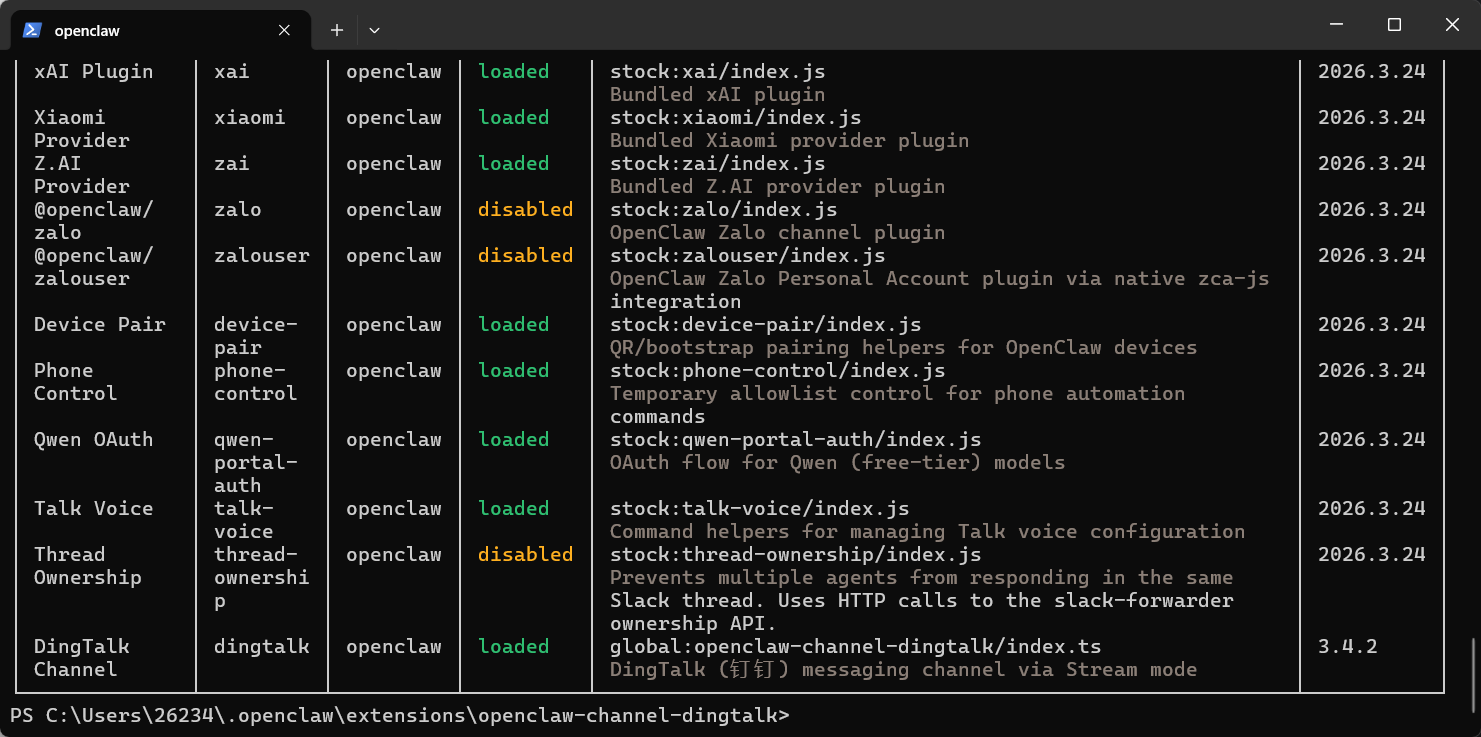Screen dimensions: 1481x737
Task: Click the qwen-portal-auth plugin ID
Action: 255,462
